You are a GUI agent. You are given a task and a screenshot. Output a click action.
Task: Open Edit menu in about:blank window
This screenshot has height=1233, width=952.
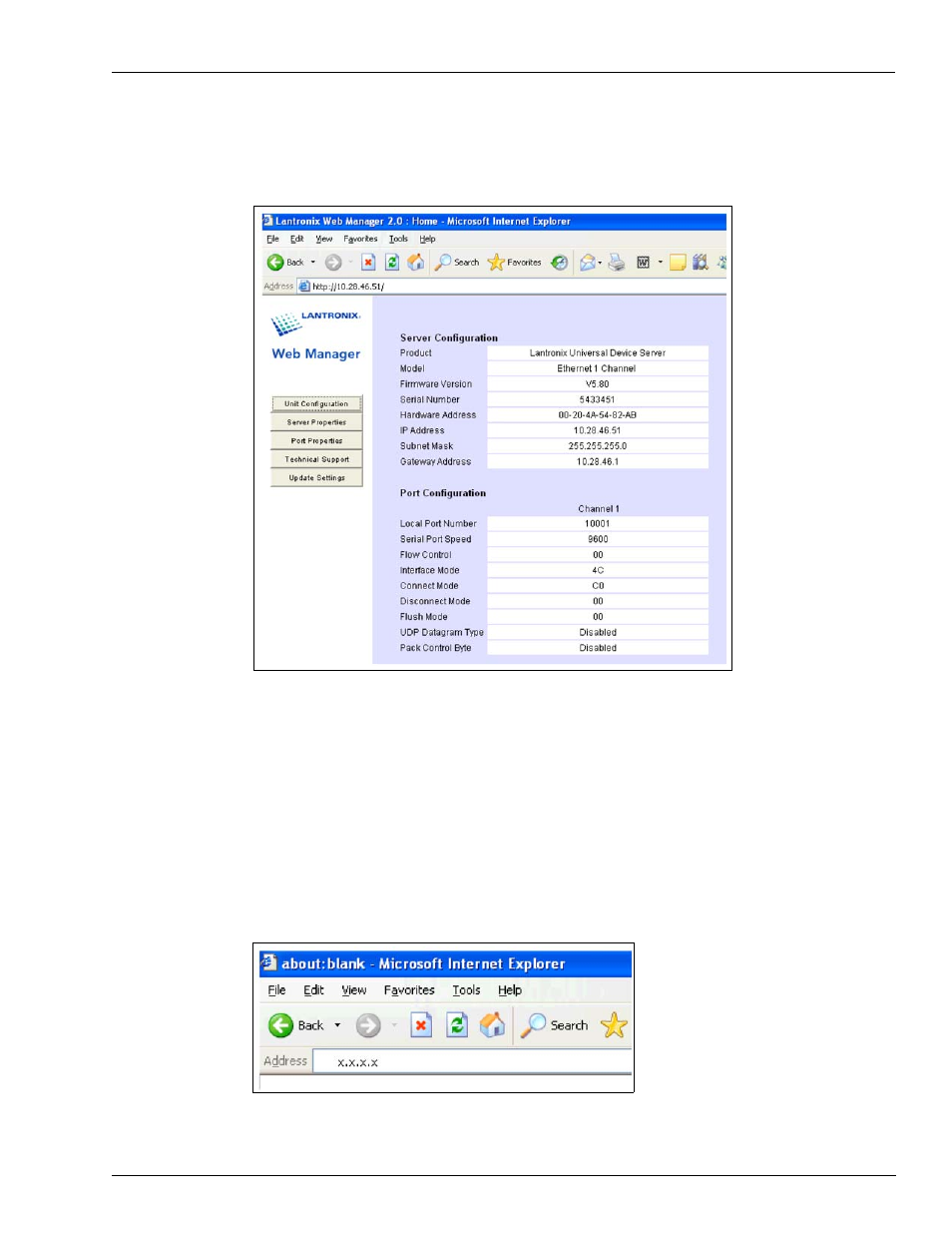313,990
